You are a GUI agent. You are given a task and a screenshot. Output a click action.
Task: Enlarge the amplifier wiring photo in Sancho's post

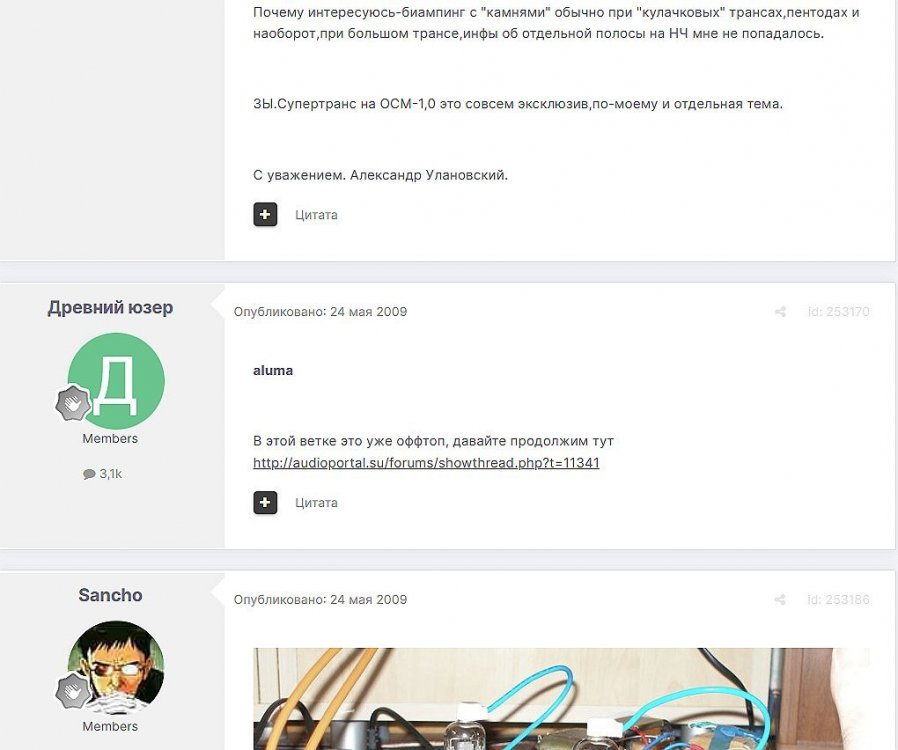561,699
